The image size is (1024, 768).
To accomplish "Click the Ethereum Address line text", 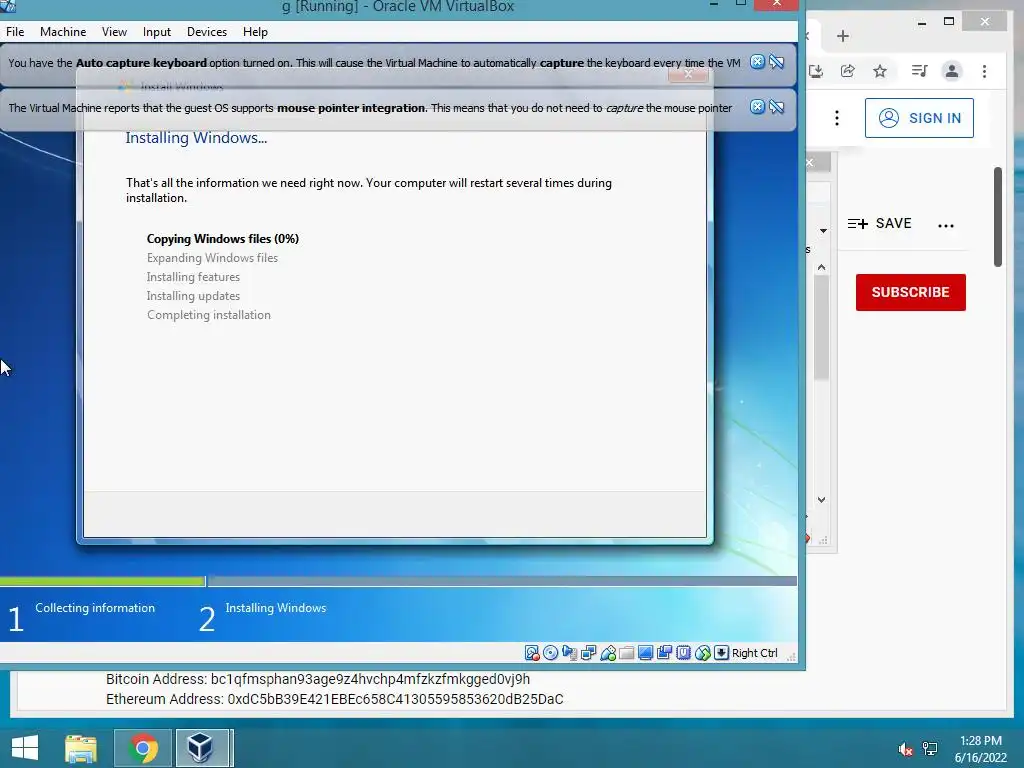I will 334,699.
